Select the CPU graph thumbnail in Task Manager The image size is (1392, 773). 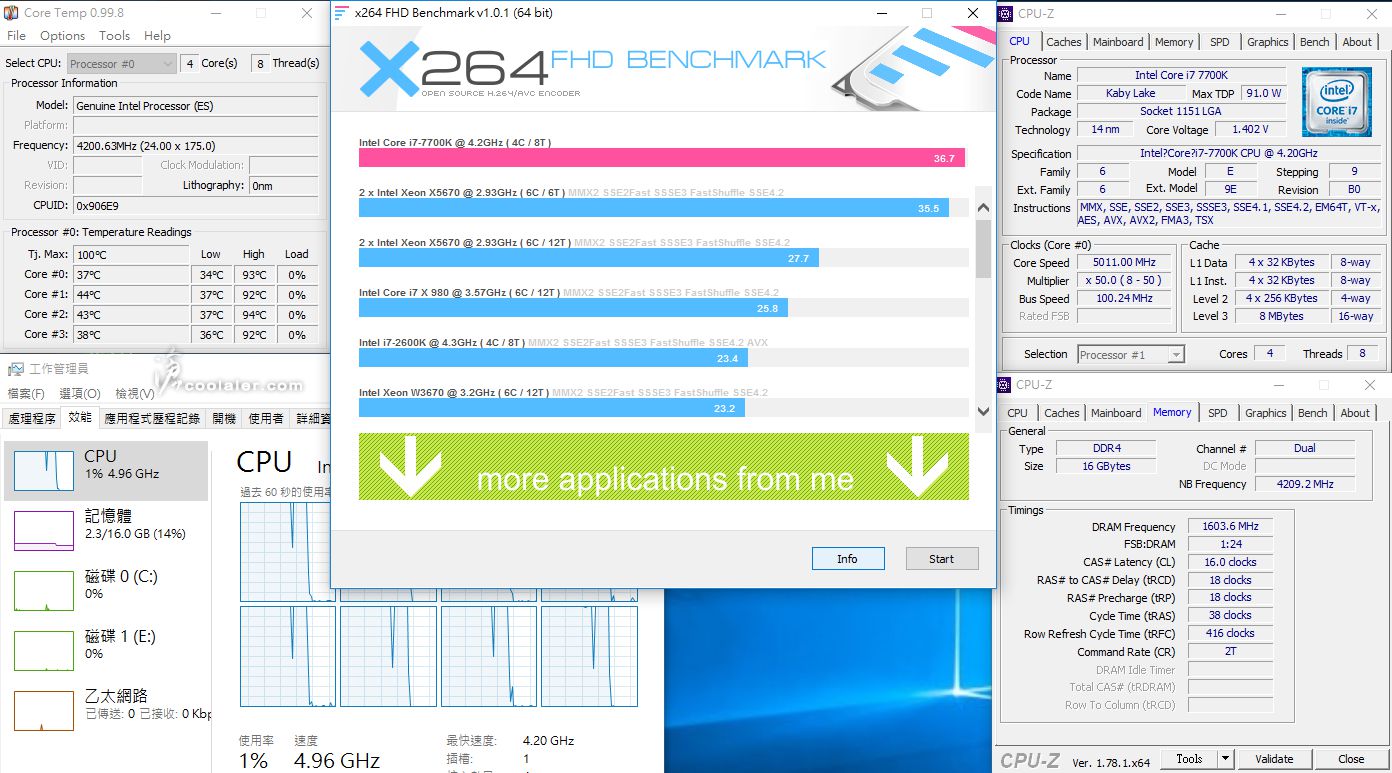pyautogui.click(x=44, y=471)
